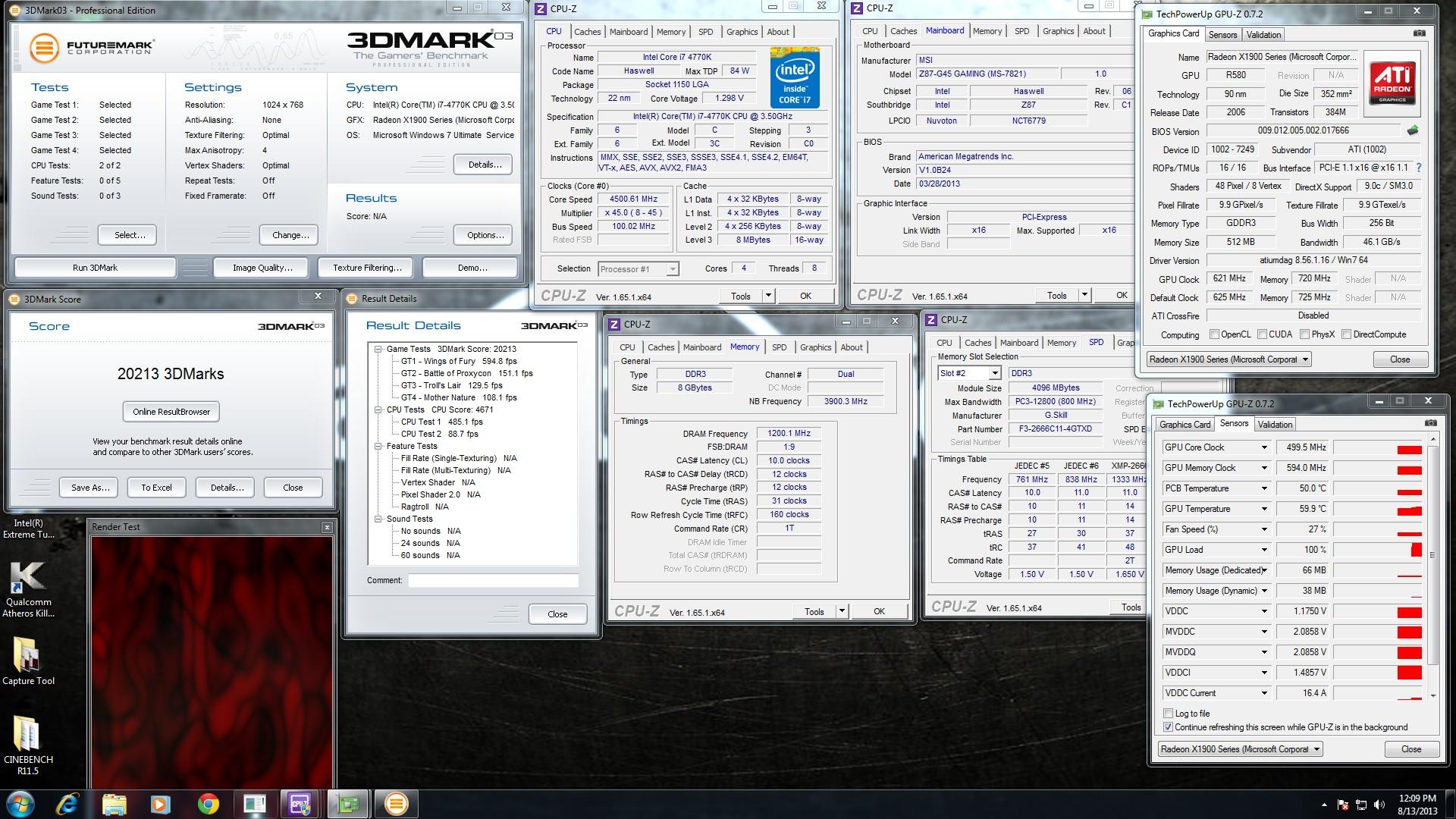Open the Fan Speed (%) sensor dropdown
This screenshot has height=819, width=1456.
coord(1263,529)
